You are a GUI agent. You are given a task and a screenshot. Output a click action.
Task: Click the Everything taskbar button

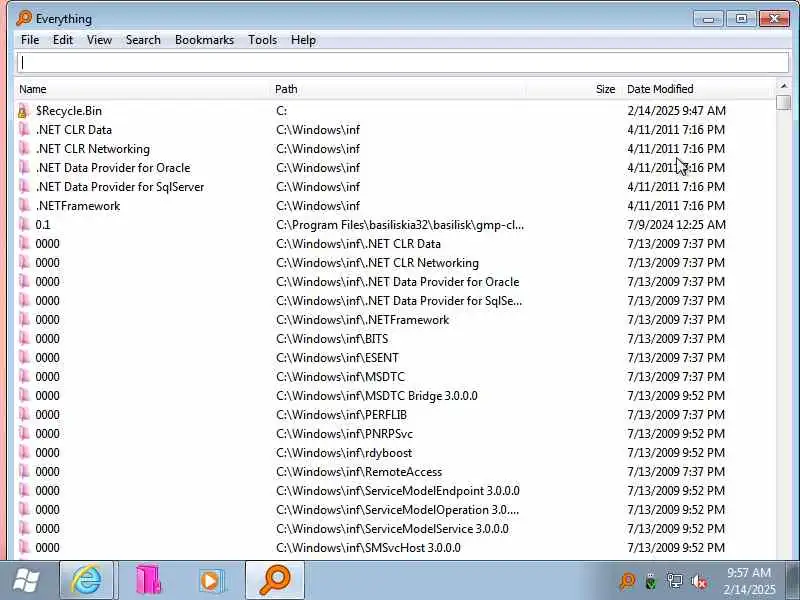click(275, 580)
